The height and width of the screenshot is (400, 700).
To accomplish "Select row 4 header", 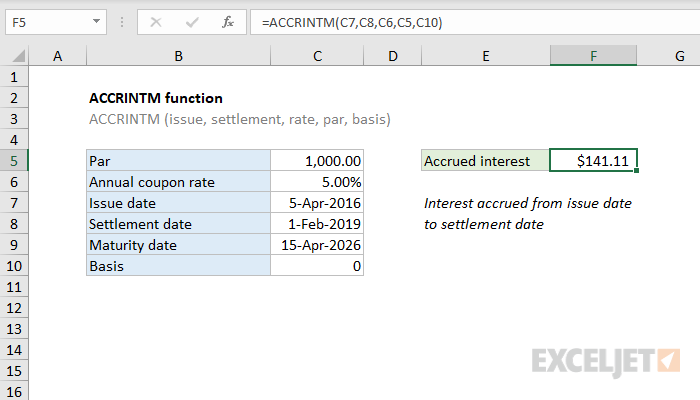I will (x=14, y=140).
